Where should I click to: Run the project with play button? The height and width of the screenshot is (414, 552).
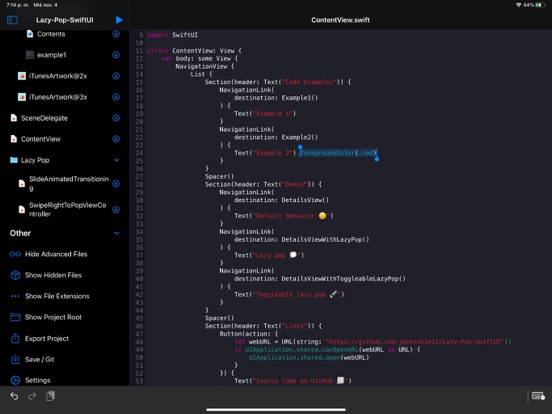119,20
